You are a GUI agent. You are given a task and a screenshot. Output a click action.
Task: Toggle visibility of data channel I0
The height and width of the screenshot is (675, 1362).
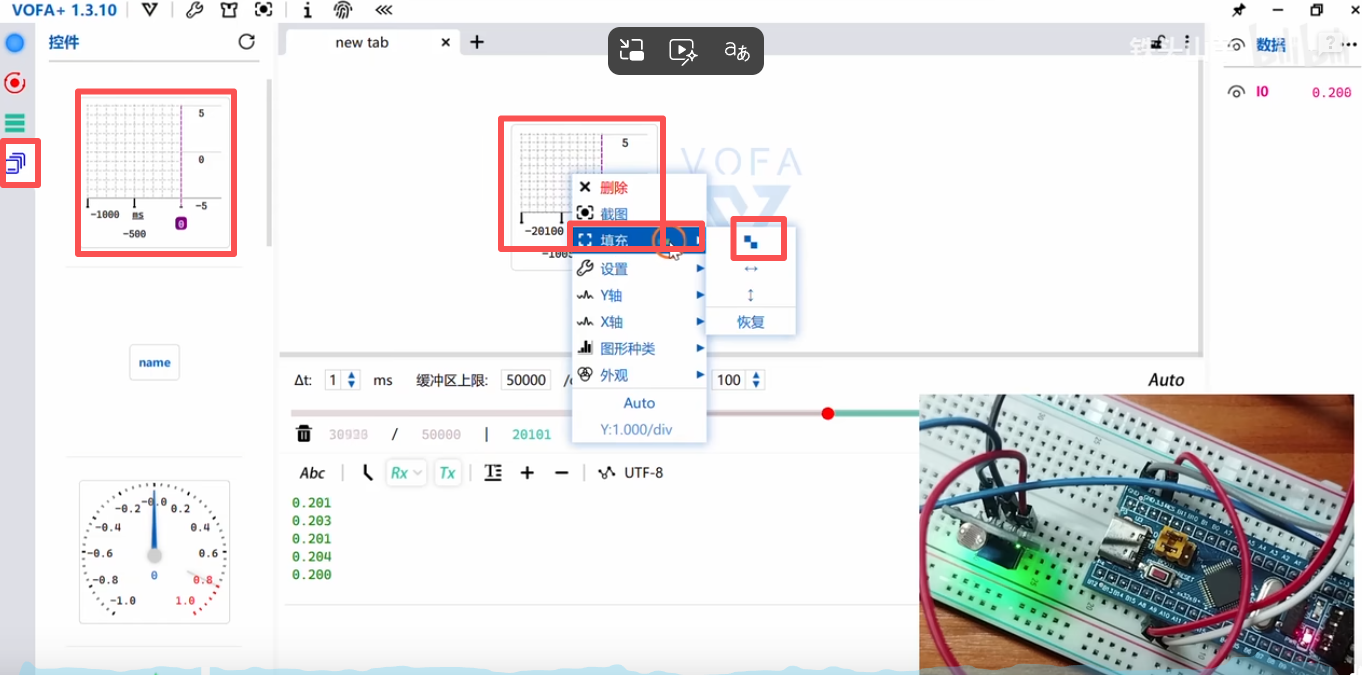point(1237,92)
